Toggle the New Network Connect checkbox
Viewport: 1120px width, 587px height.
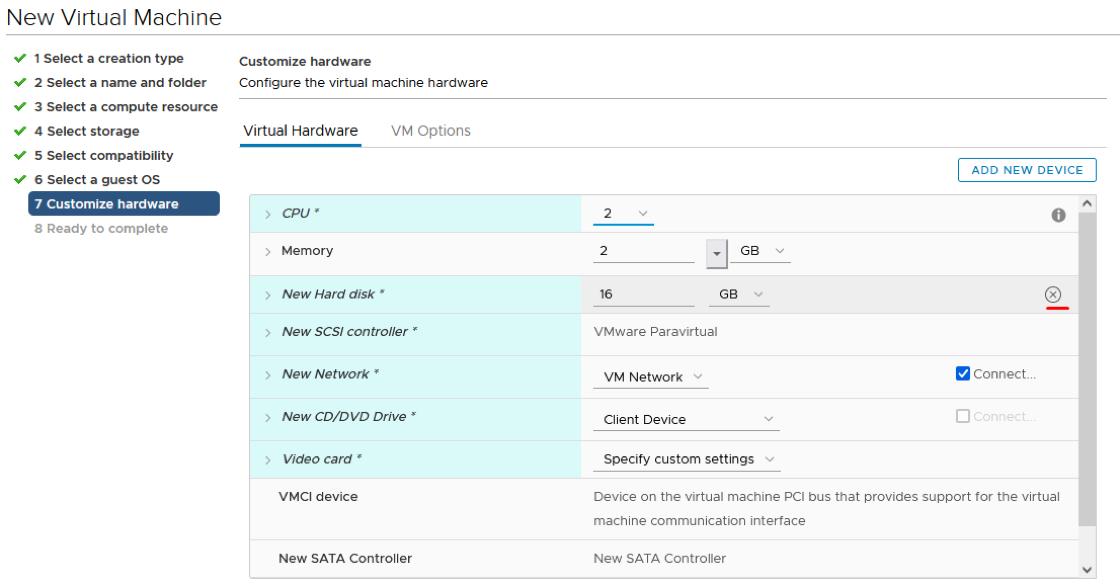click(963, 373)
